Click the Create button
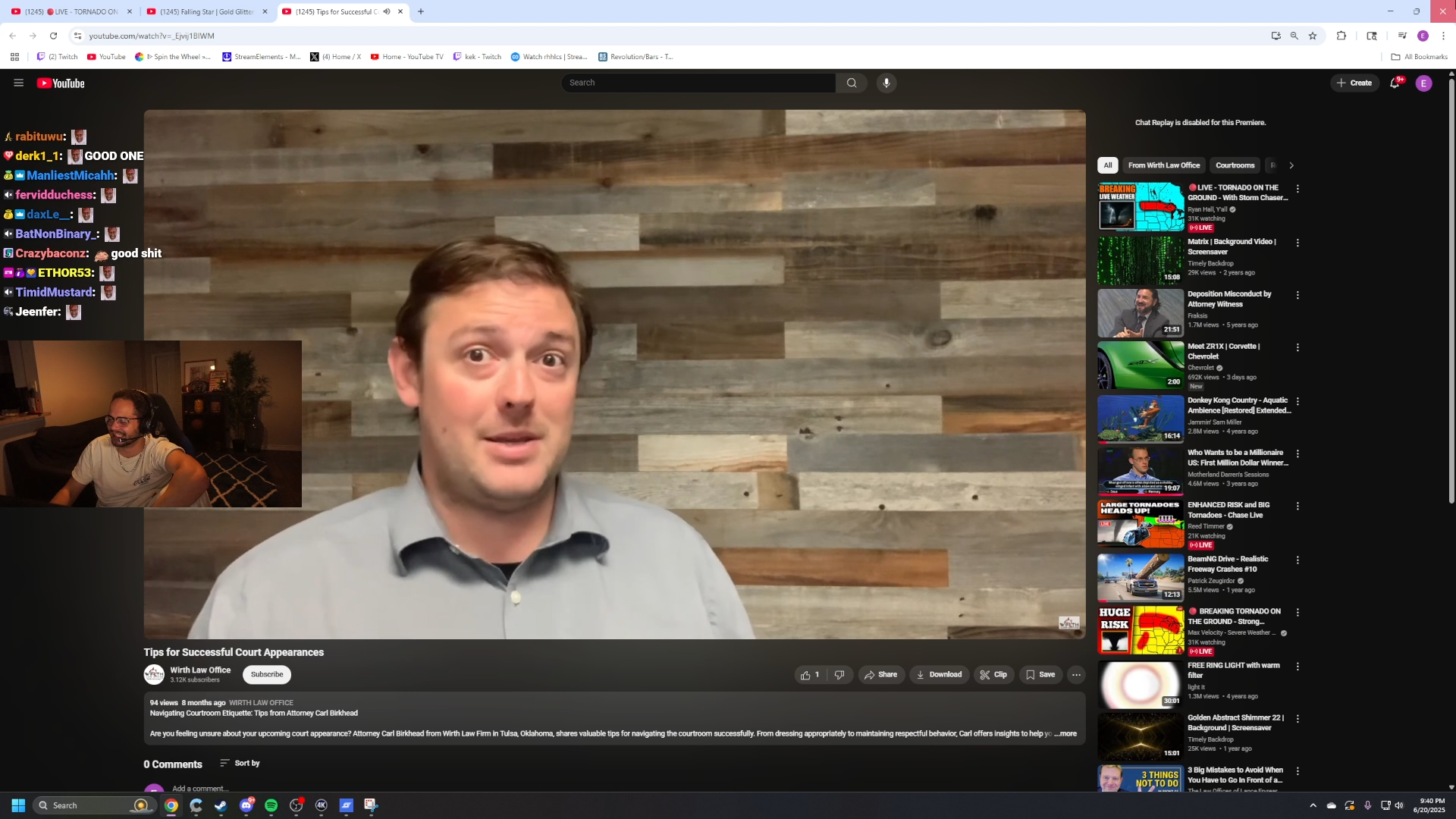 click(1354, 83)
